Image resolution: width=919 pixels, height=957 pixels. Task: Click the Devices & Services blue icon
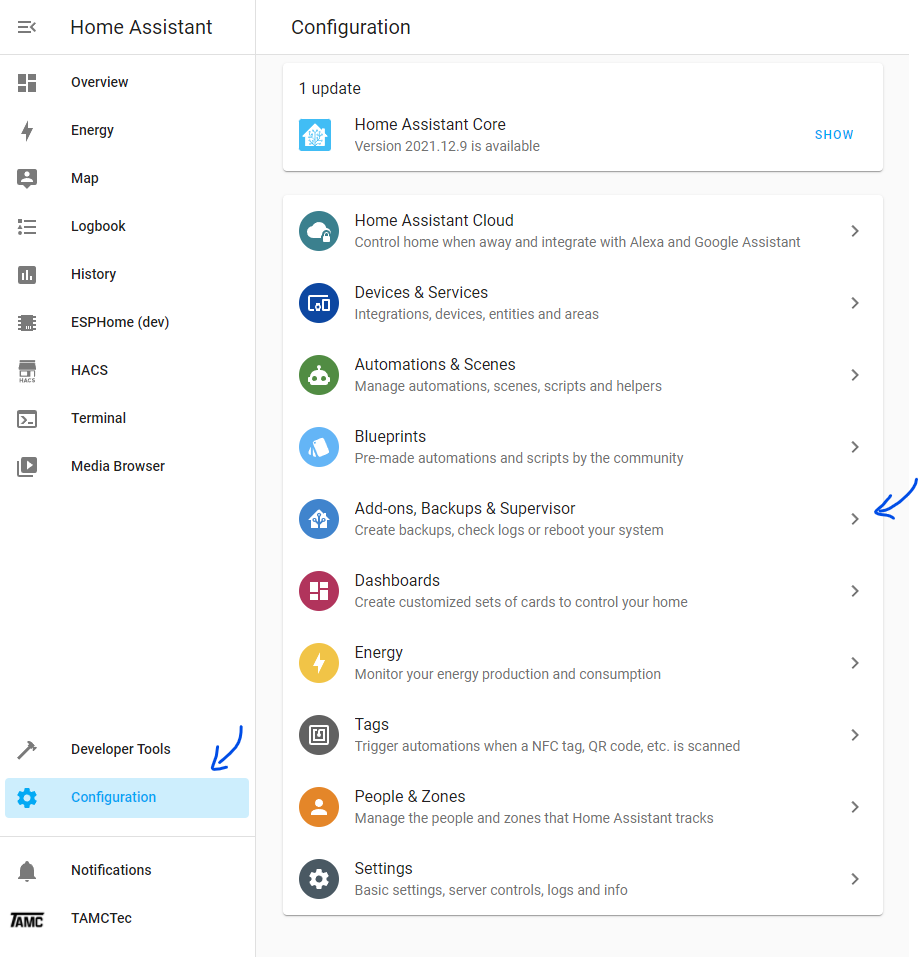pos(319,303)
